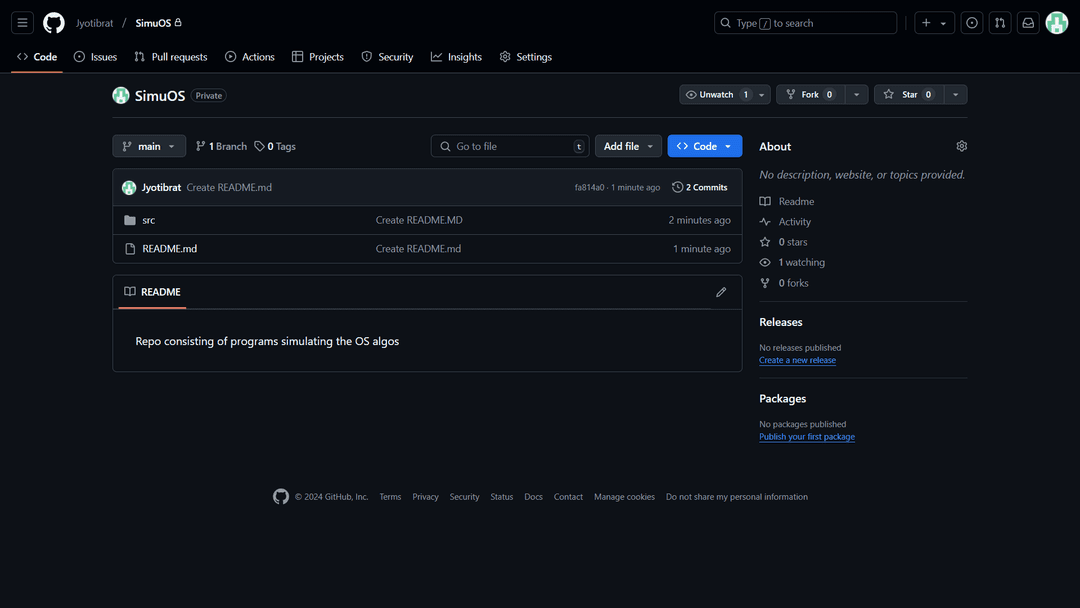
Task: Click the fork icon beside 0 forks
Action: [x=765, y=283]
